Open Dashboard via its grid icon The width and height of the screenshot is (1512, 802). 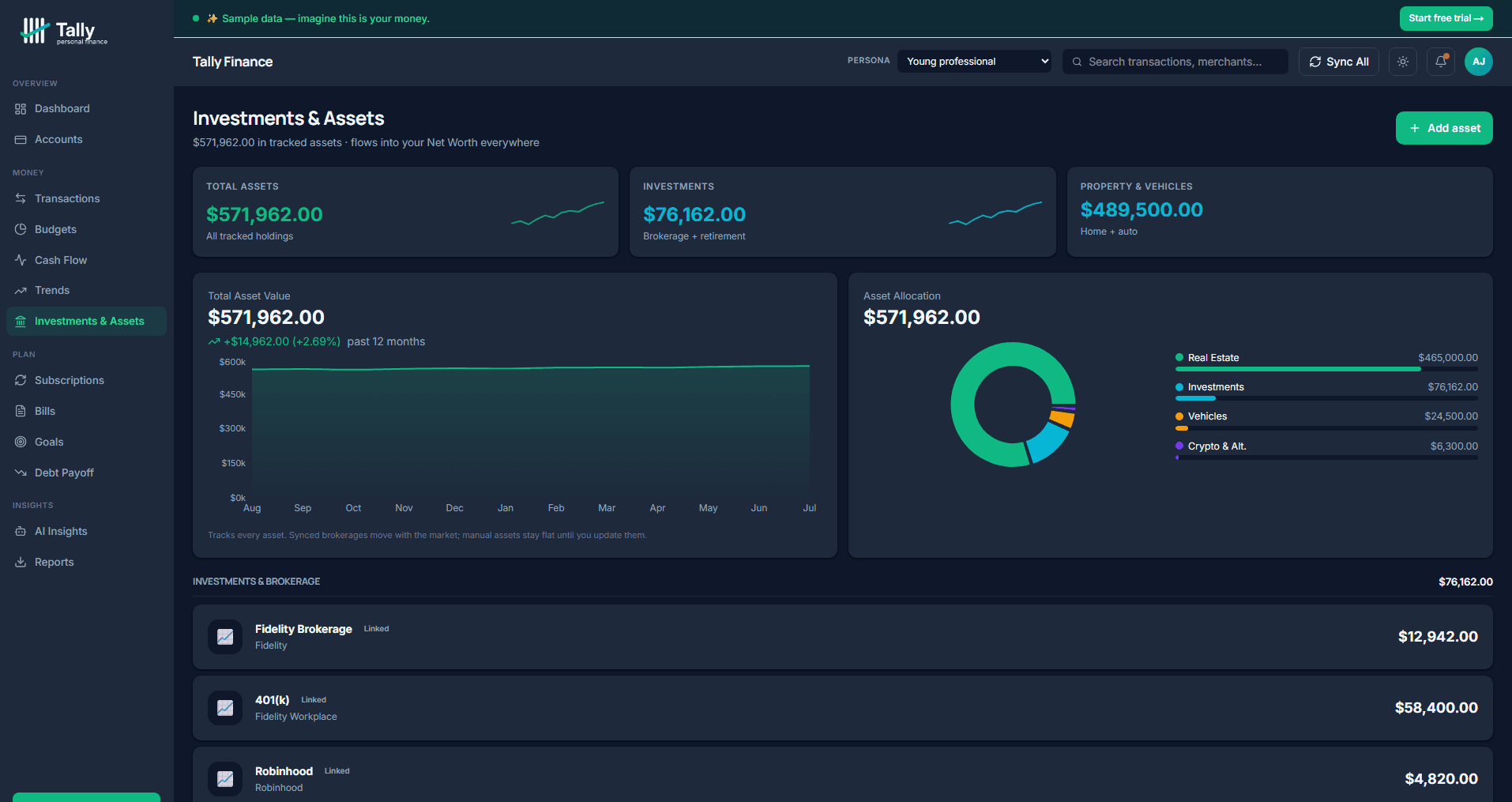pos(21,108)
